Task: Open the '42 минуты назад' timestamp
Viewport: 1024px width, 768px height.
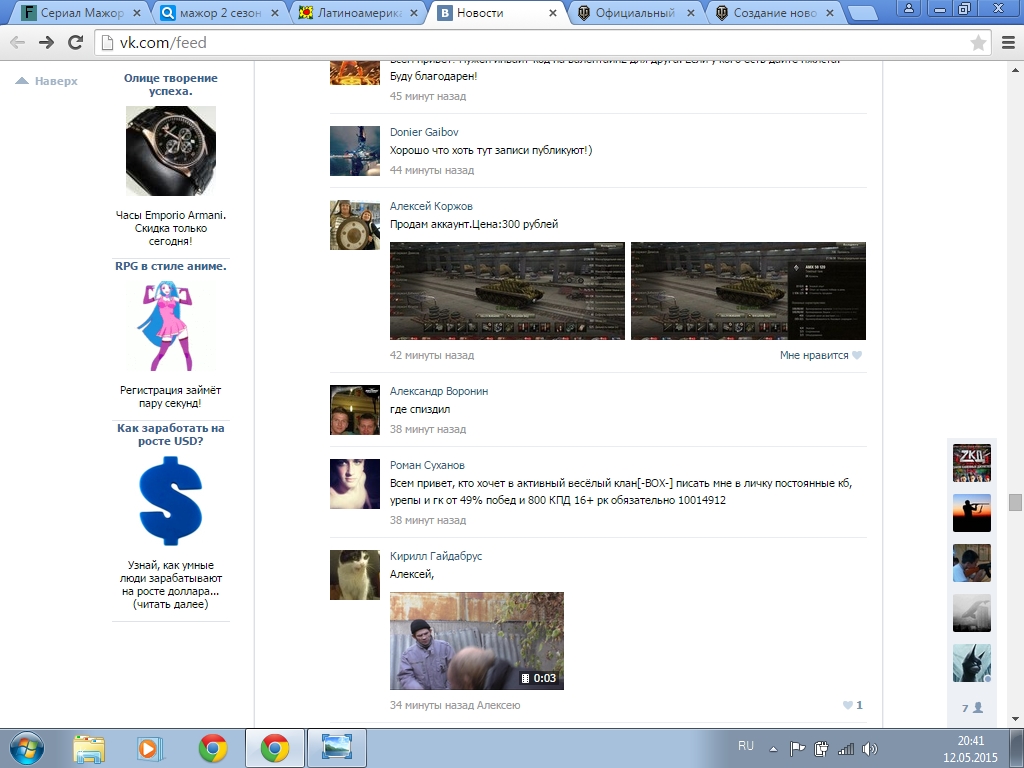Action: (432, 355)
